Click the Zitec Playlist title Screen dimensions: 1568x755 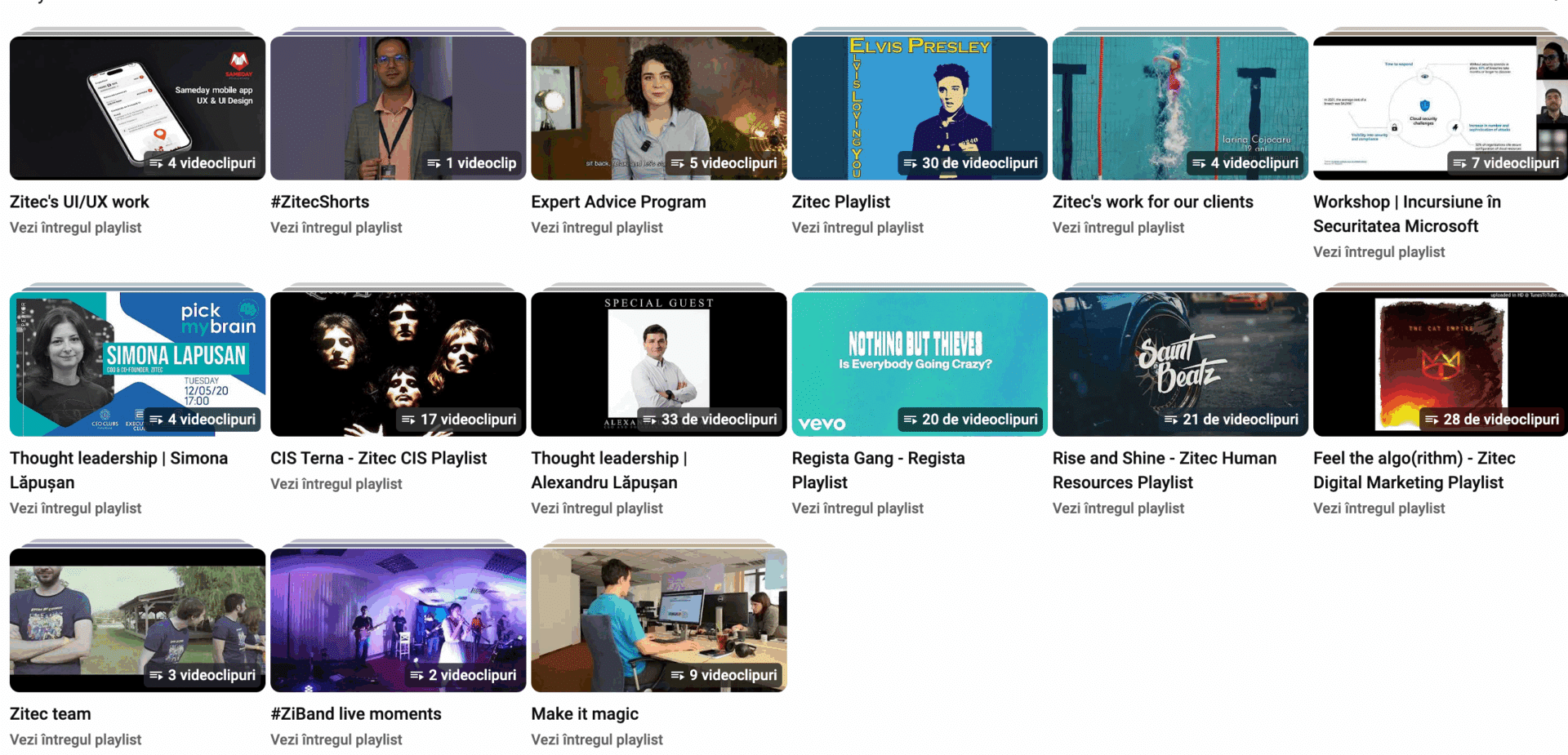[840, 202]
